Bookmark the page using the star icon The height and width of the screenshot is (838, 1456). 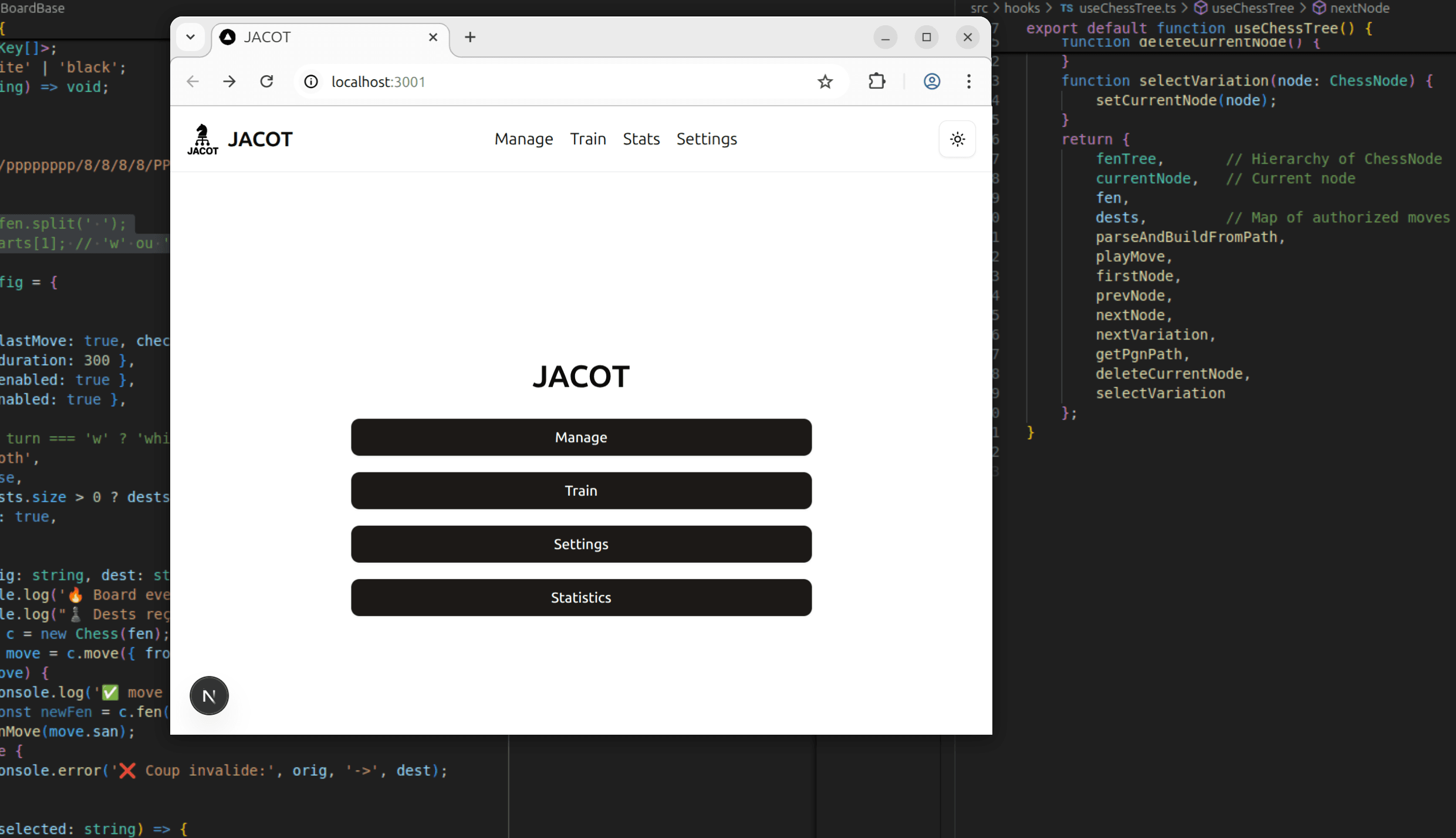[x=825, y=82]
